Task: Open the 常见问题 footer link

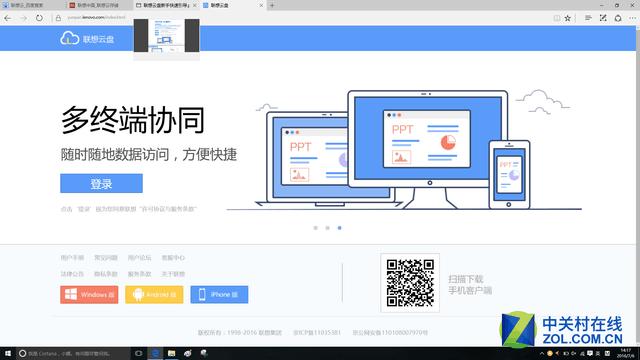Action: pyautogui.click(x=106, y=258)
